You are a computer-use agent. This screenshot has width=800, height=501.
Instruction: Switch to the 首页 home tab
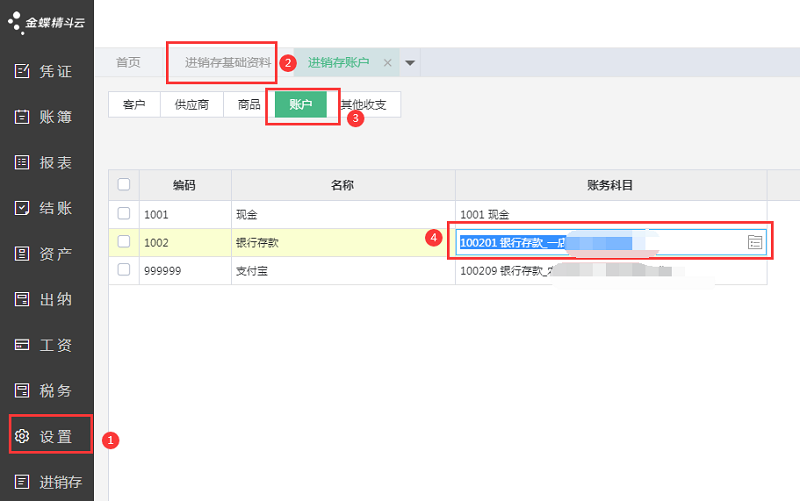coord(128,63)
